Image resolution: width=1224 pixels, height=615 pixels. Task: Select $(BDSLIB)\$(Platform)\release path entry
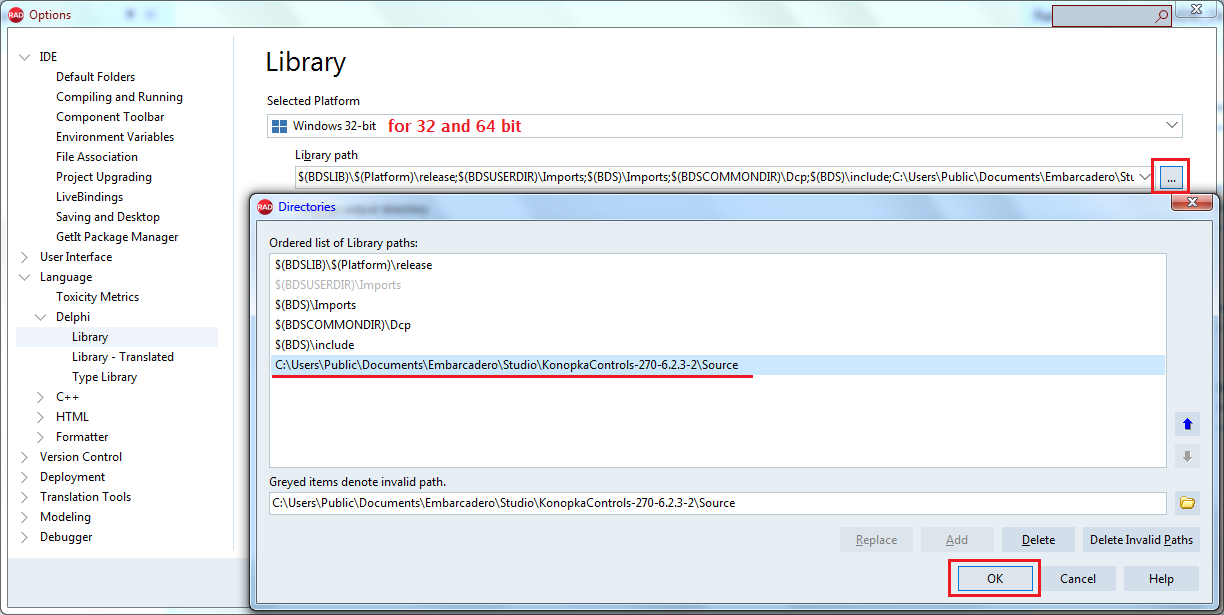click(x=718, y=265)
